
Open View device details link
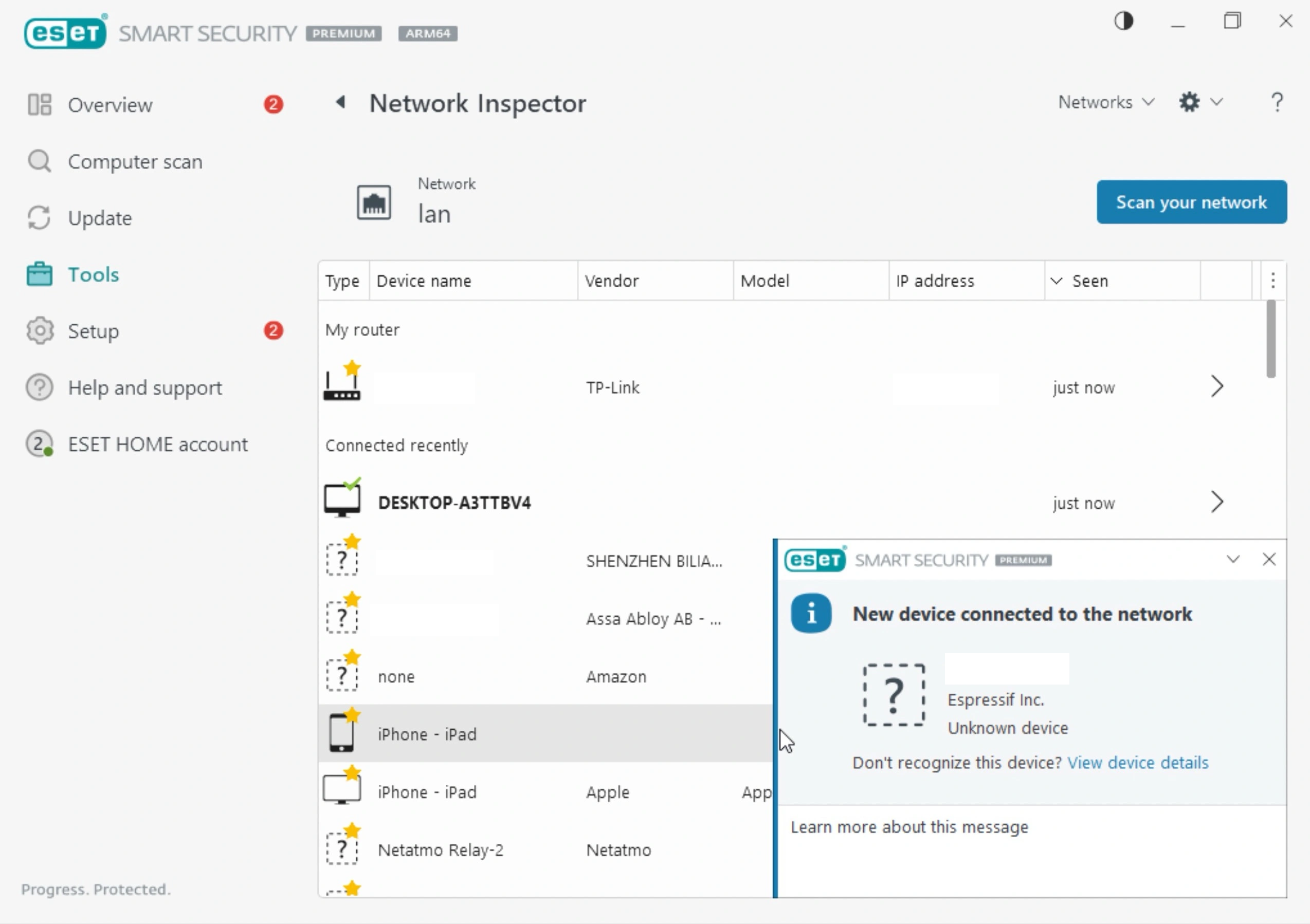[1138, 763]
